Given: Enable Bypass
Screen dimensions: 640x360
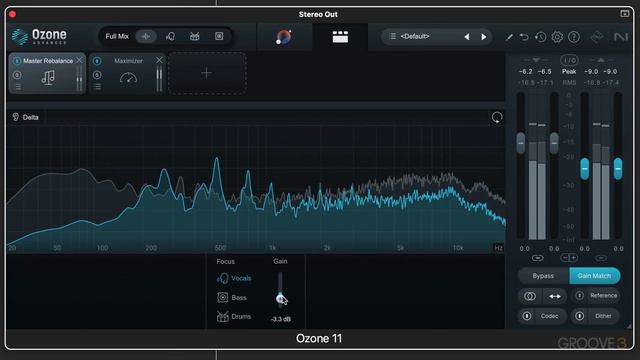Looking at the screenshot, I should (543, 276).
